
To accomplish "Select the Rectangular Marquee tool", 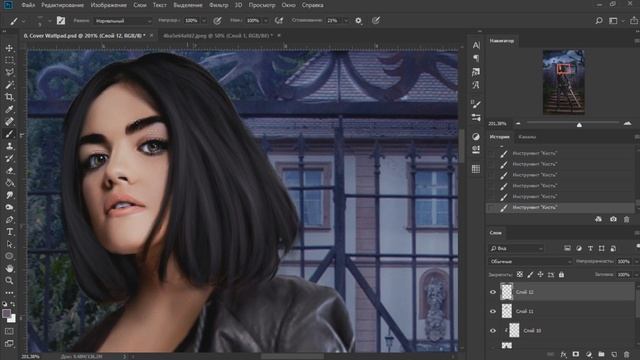I will tap(9, 60).
